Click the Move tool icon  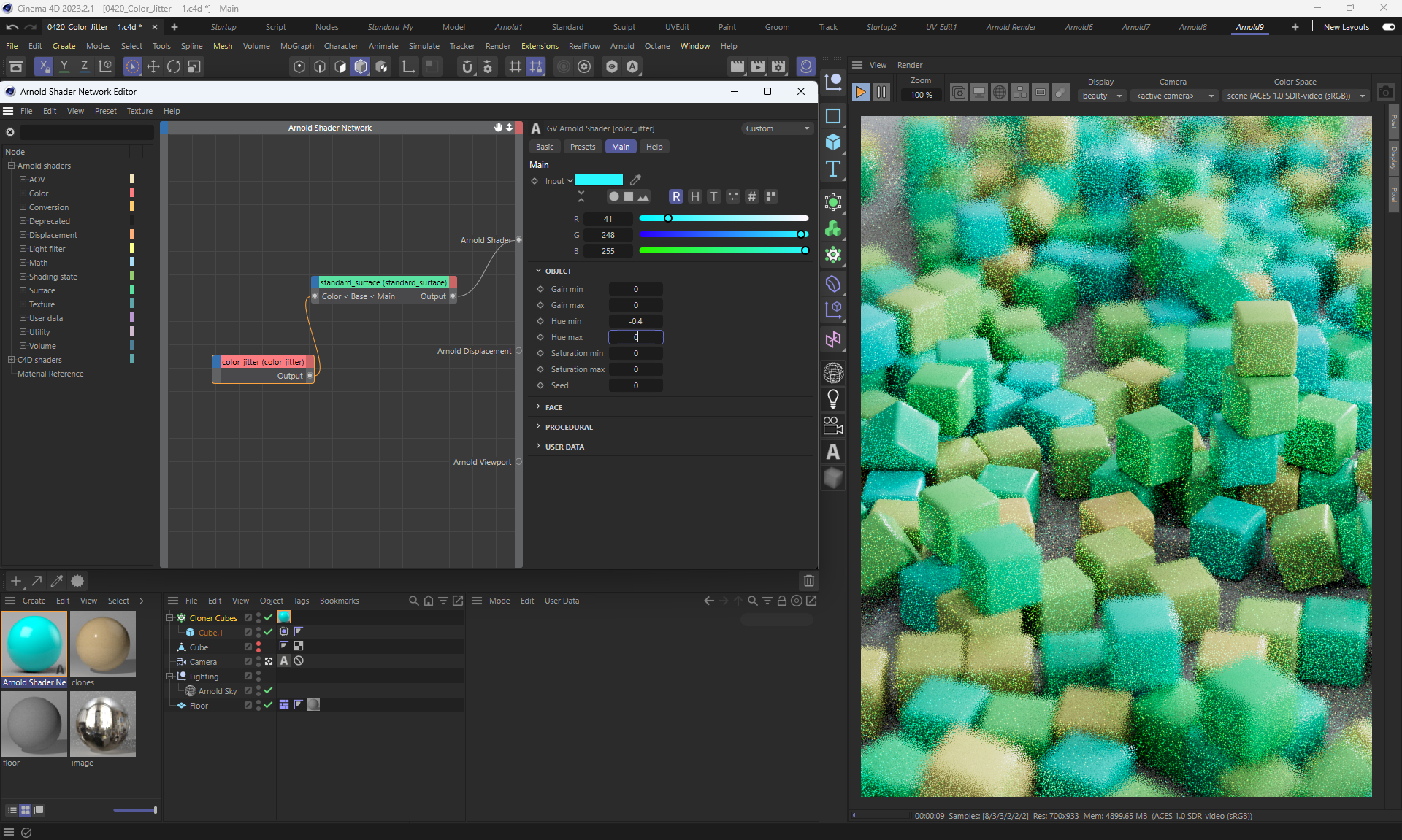(x=153, y=66)
